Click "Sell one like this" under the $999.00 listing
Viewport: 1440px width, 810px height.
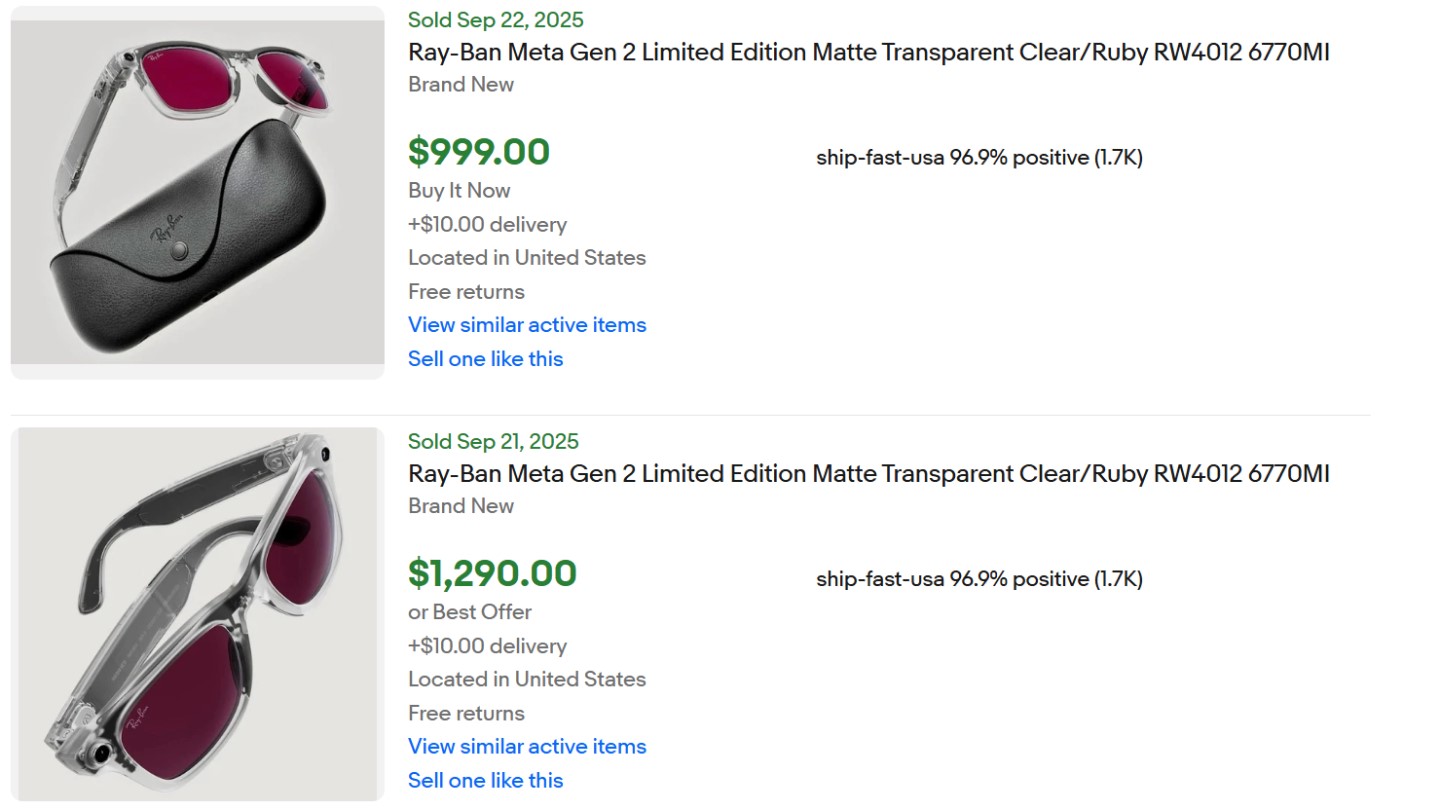pos(485,359)
